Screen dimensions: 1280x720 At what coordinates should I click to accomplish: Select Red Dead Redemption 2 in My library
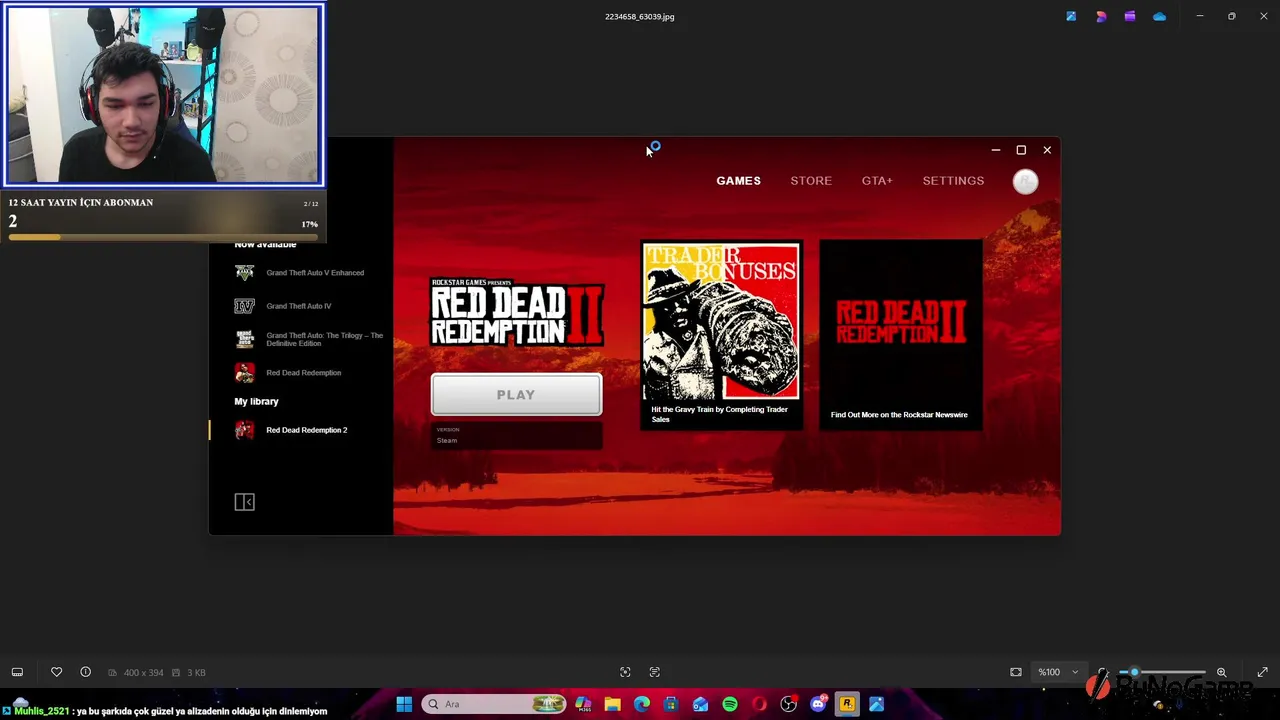point(306,430)
